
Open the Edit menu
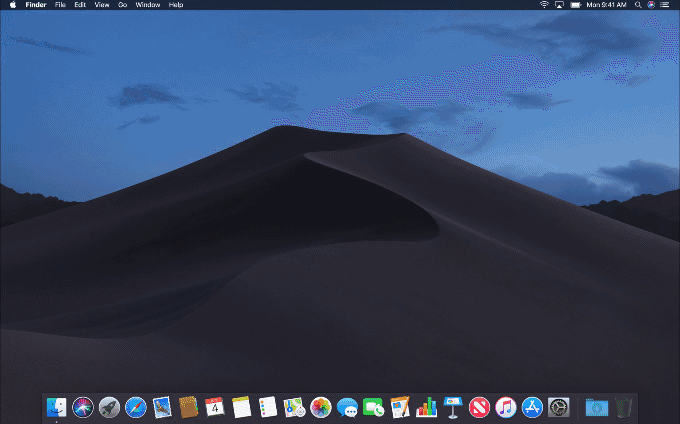tap(80, 5)
